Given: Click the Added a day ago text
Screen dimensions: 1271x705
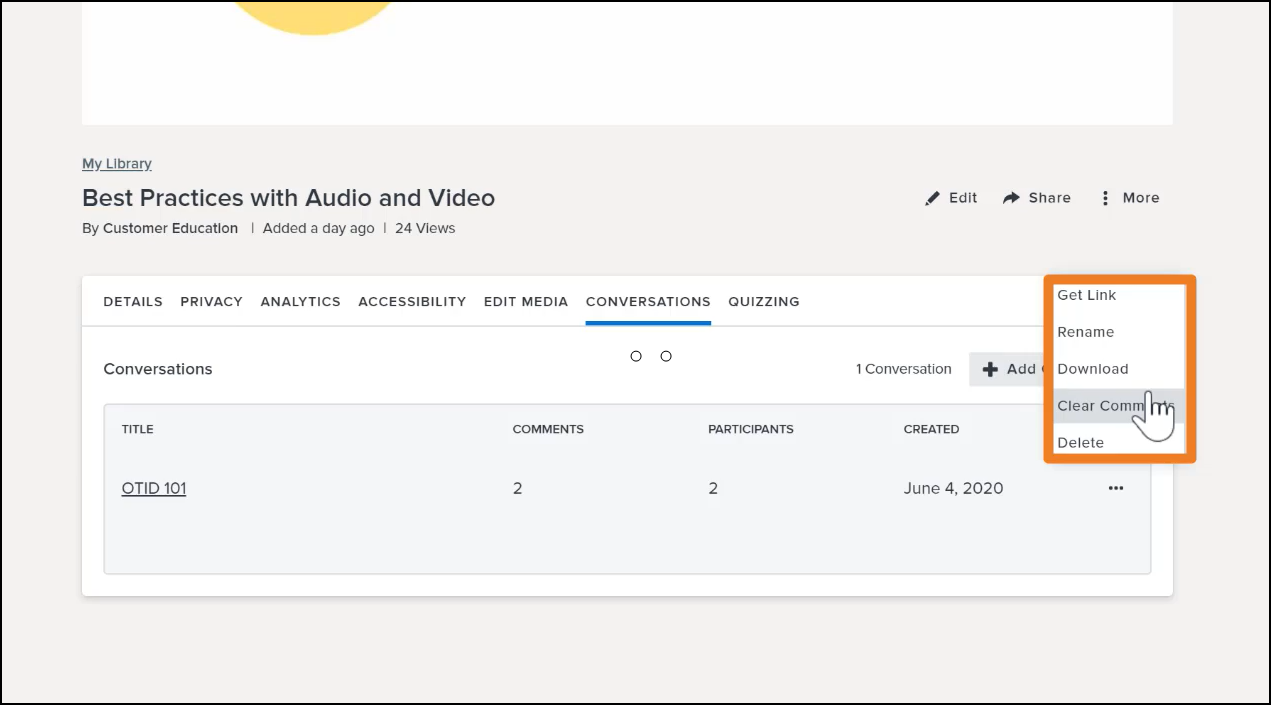Looking at the screenshot, I should 319,228.
